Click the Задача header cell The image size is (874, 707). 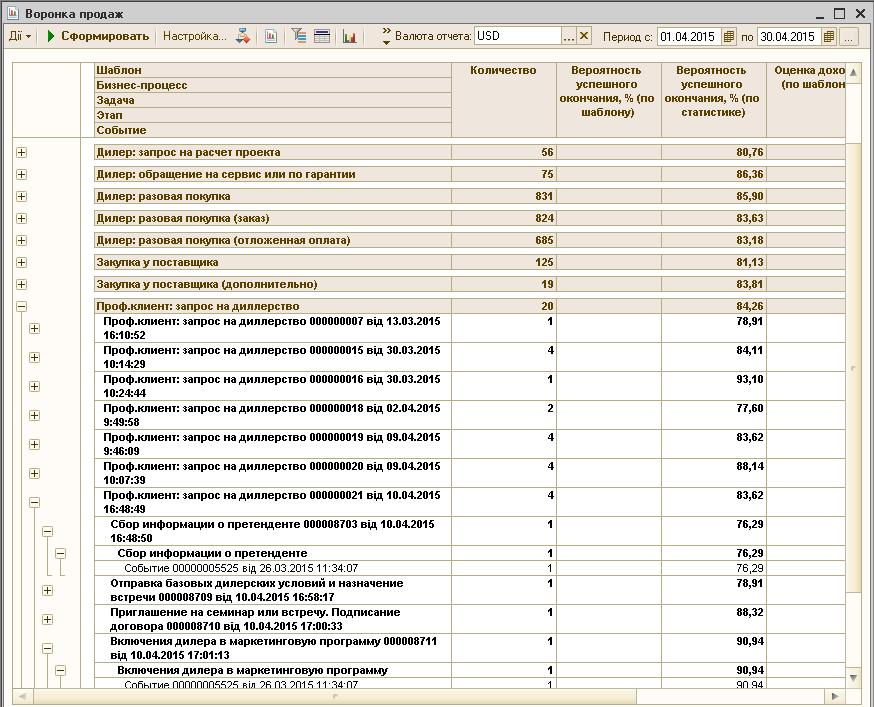click(273, 100)
